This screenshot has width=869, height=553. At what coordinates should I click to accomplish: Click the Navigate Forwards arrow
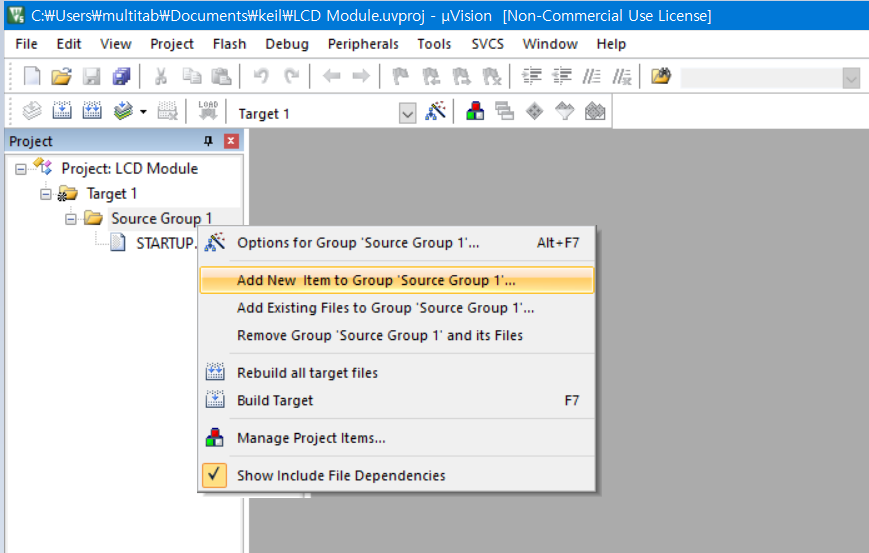[x=361, y=76]
